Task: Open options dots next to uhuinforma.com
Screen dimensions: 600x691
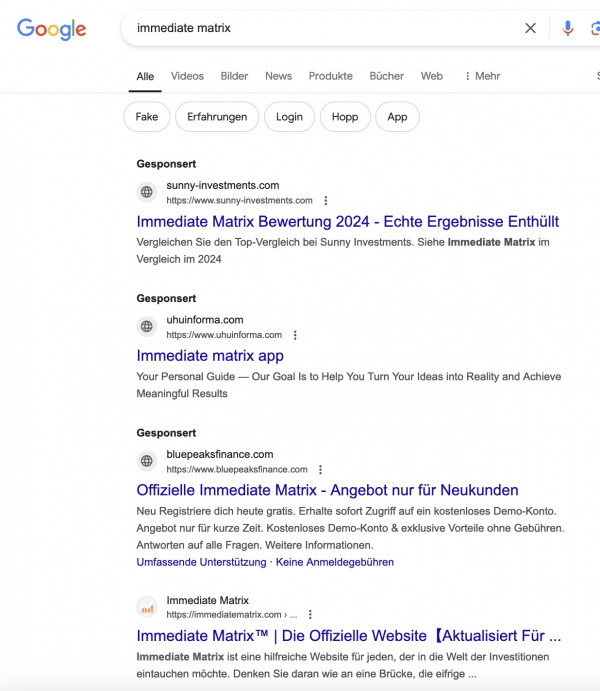Action: tap(295, 335)
